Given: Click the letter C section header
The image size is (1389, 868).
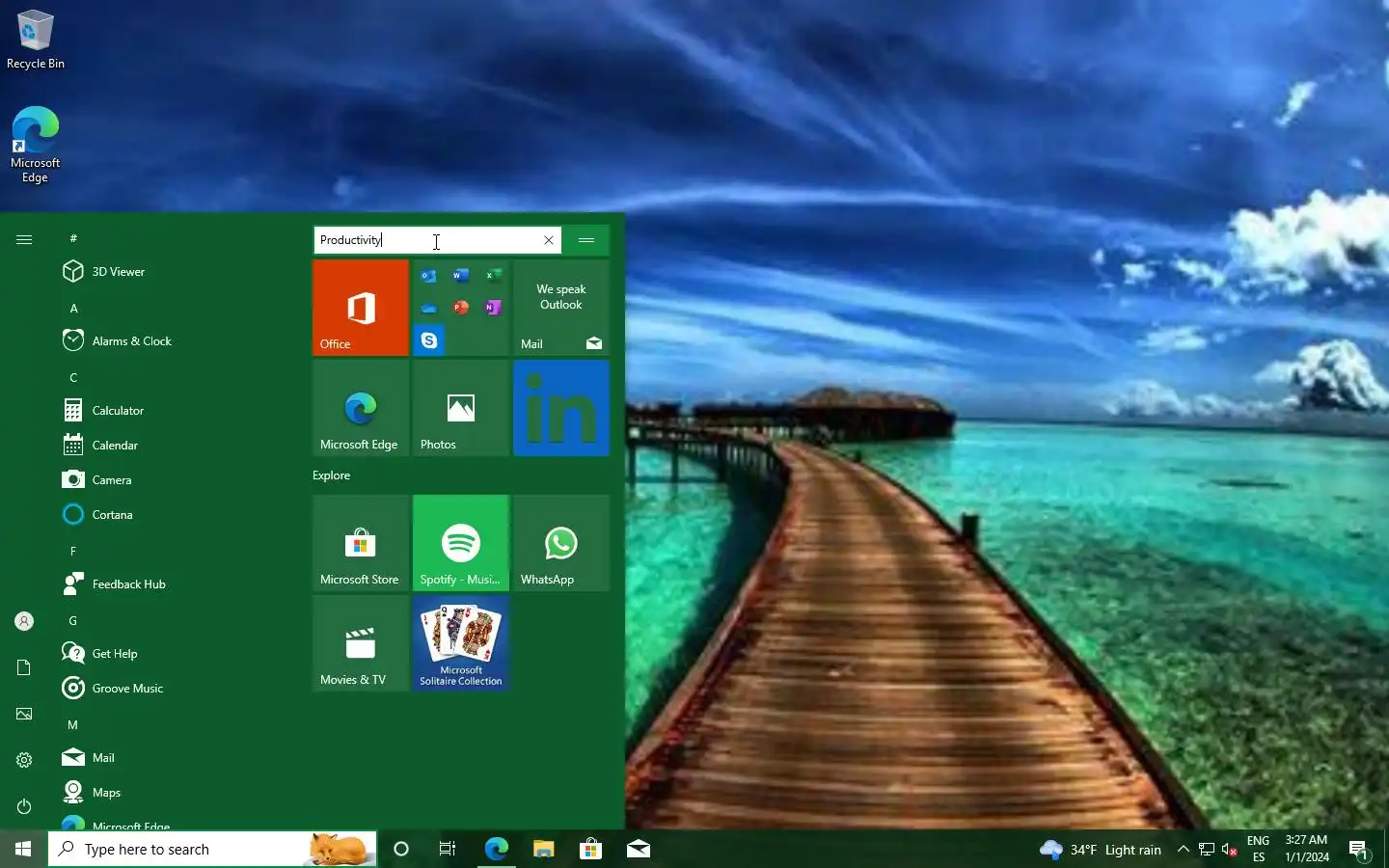Looking at the screenshot, I should [73, 378].
